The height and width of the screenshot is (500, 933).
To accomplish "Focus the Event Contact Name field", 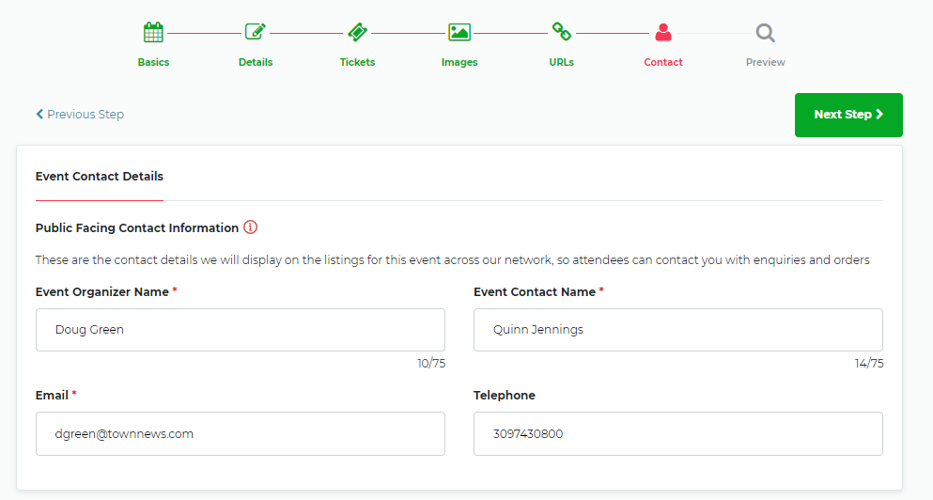I will (677, 329).
